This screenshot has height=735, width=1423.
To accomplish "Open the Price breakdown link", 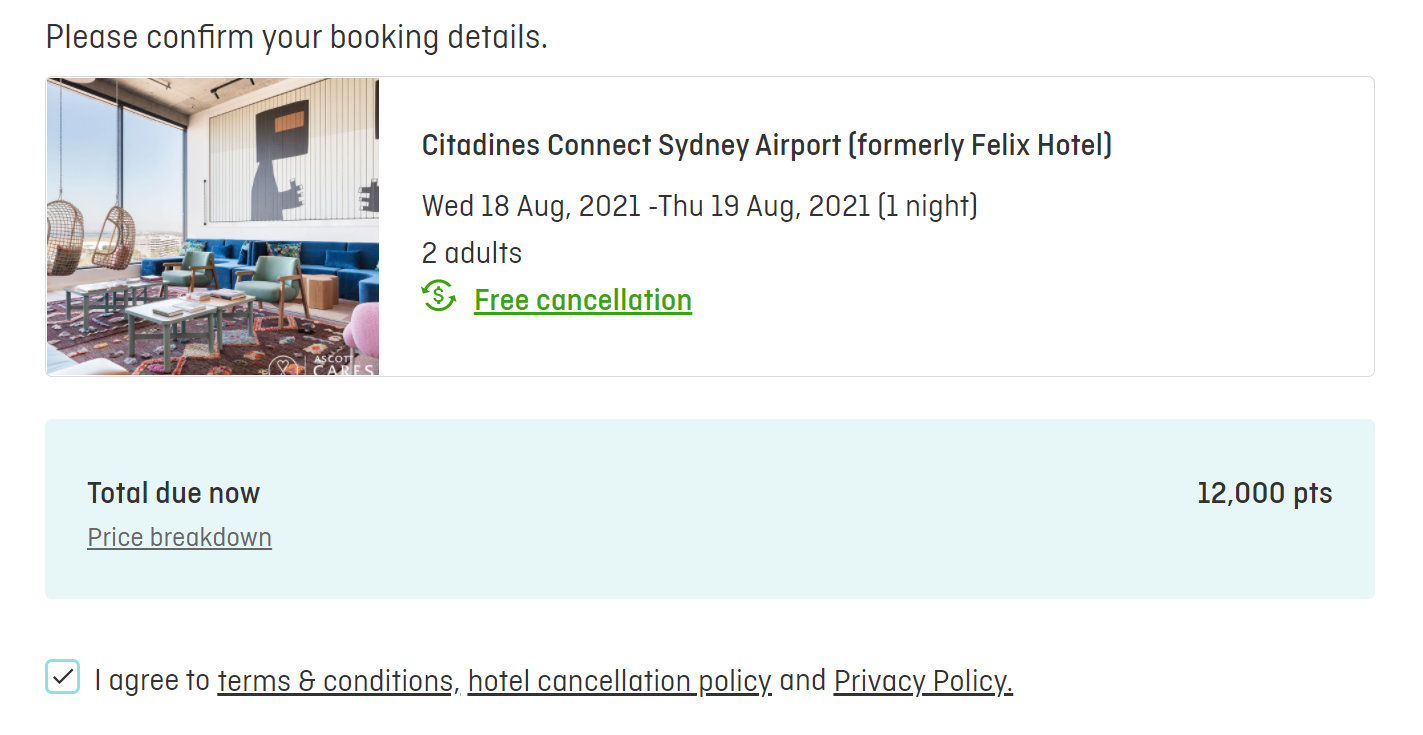I will click(179, 538).
